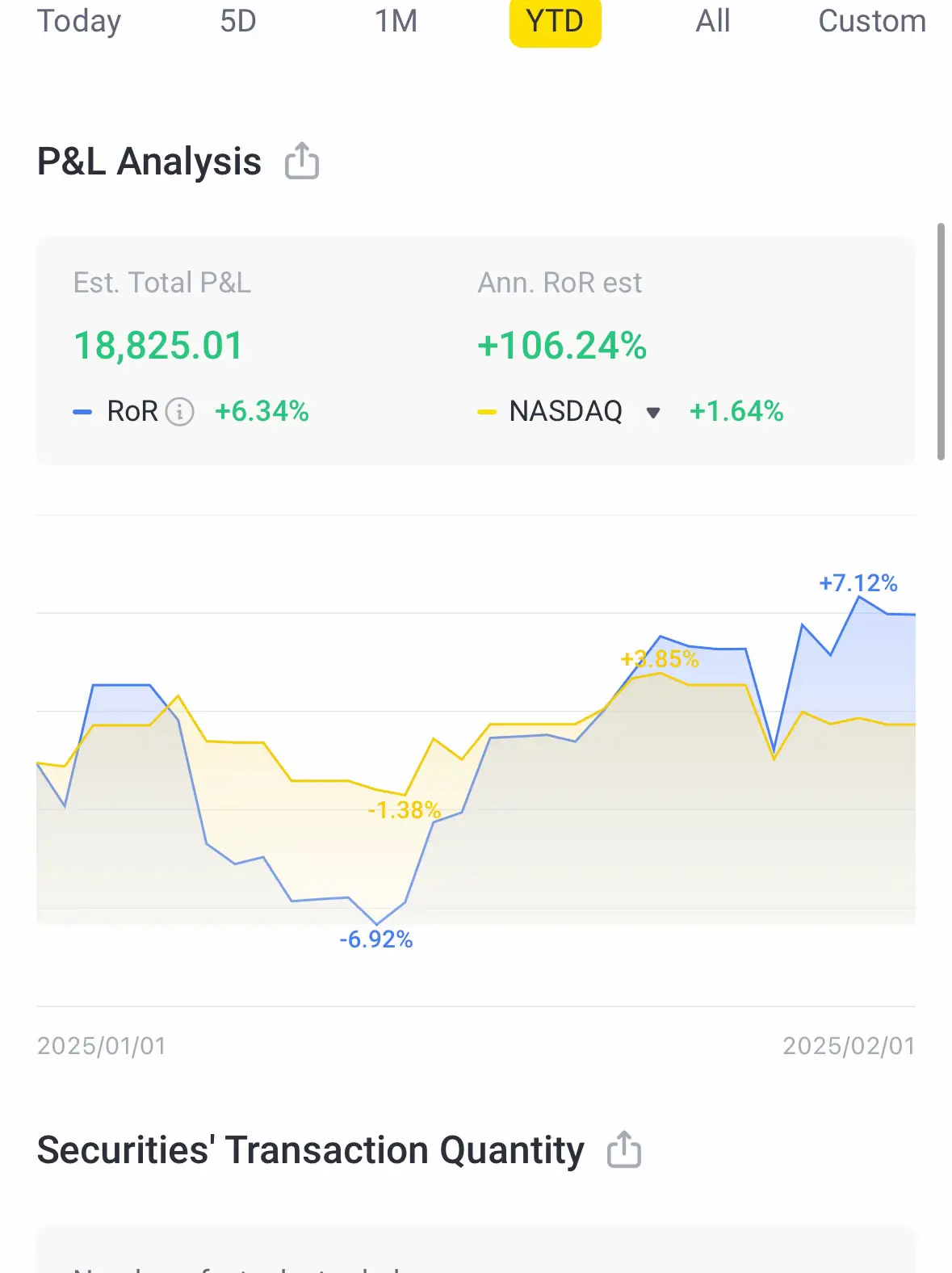Open RoR info tooltip icon
This screenshot has height=1273, width=952.
[x=179, y=412]
